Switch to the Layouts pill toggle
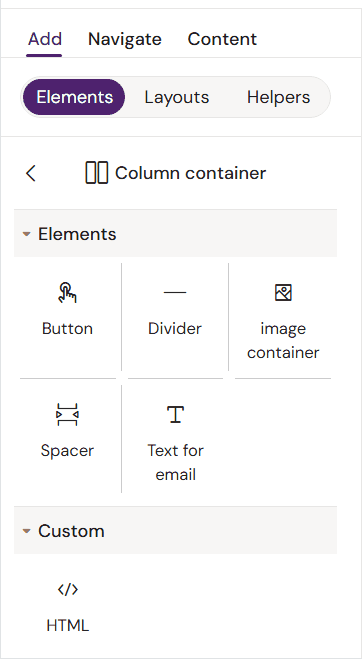Image resolution: width=362 pixels, height=659 pixels. click(x=177, y=97)
